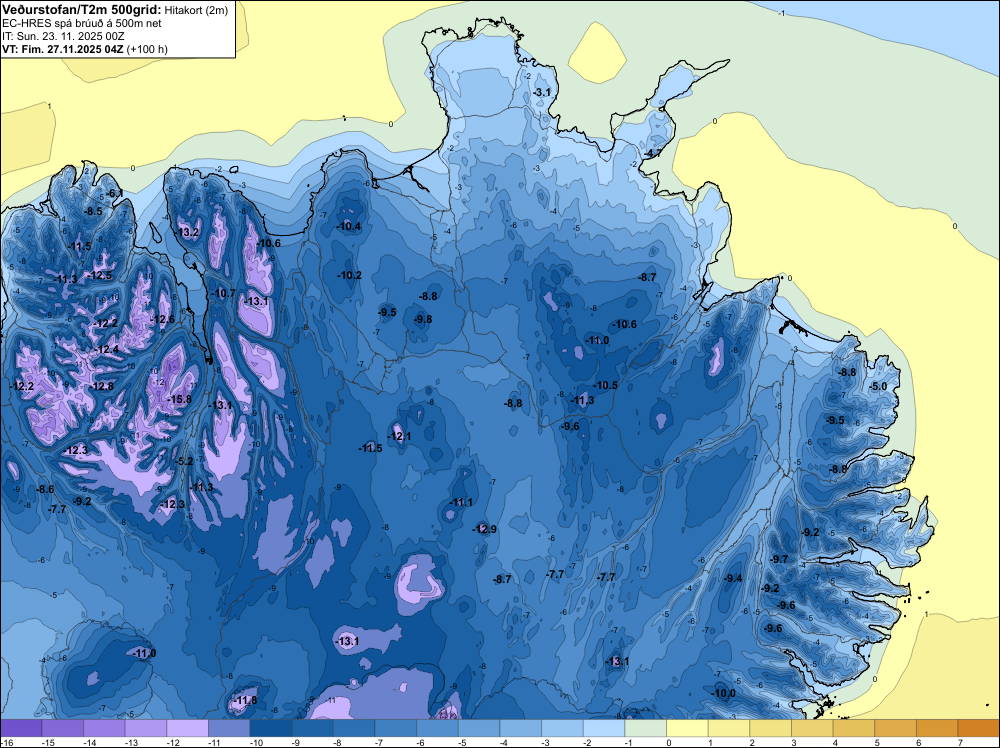Image resolution: width=1000 pixels, height=748 pixels.
Task: Click the -12.8 temperature value
Action: coord(101,386)
